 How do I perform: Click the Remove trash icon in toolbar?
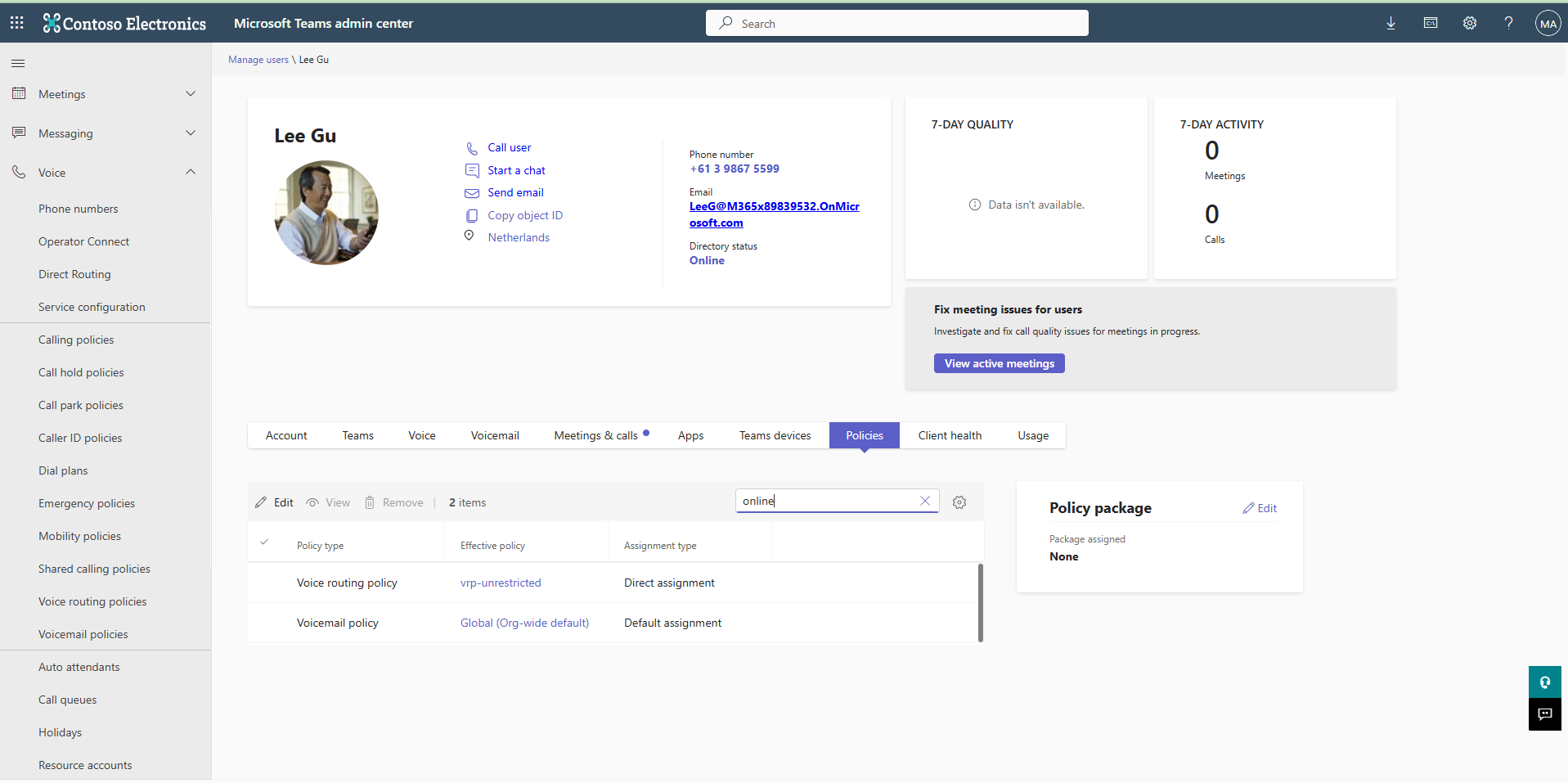pos(370,502)
